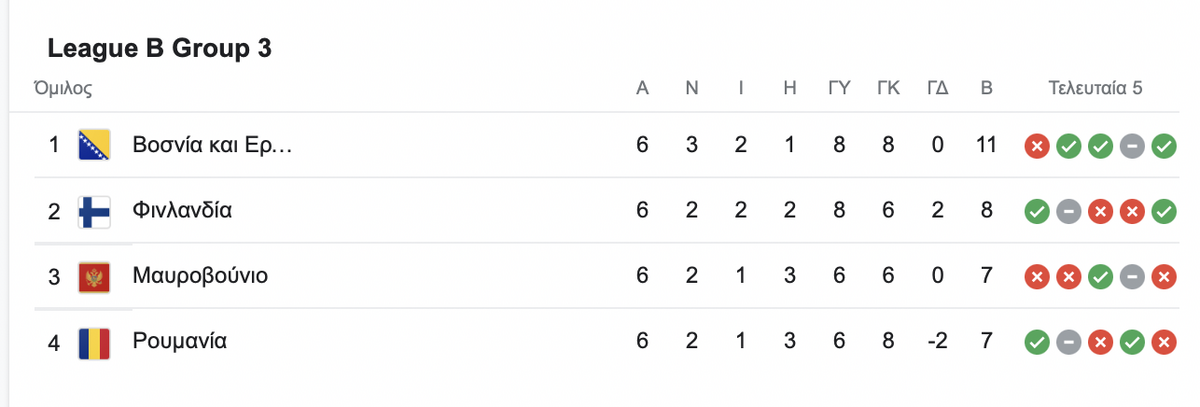Click the Τελευταία 5 column header
Image resolution: width=1200 pixels, height=407 pixels.
pyautogui.click(x=1095, y=88)
